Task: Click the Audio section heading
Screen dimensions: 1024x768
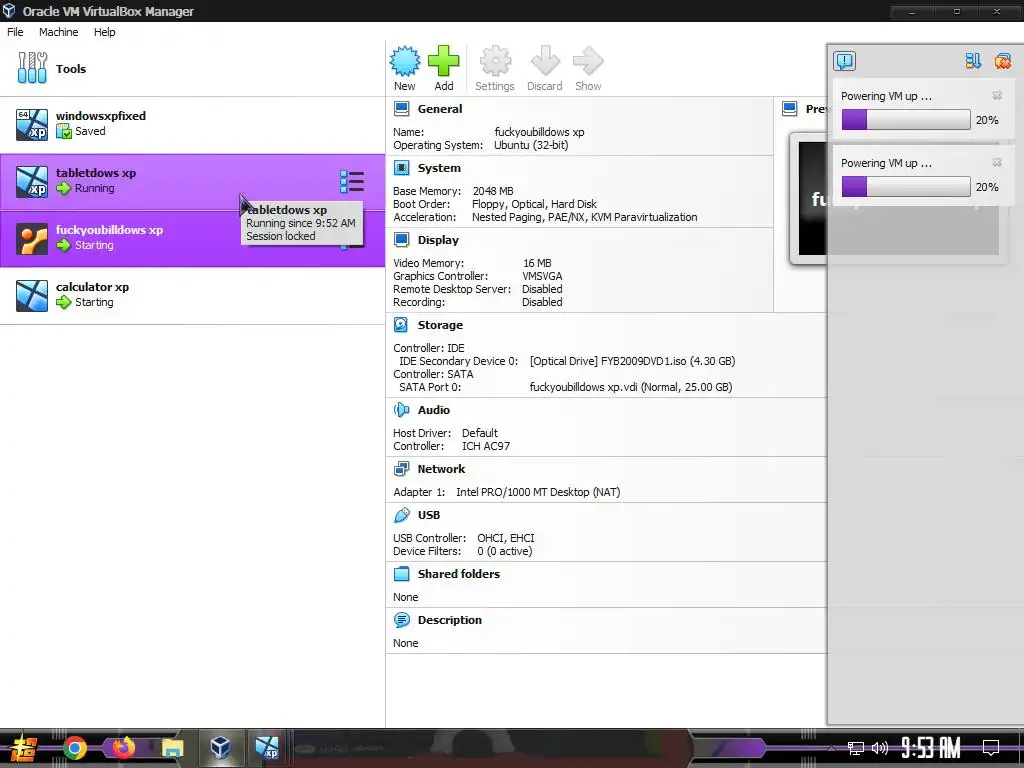Action: pyautogui.click(x=434, y=409)
